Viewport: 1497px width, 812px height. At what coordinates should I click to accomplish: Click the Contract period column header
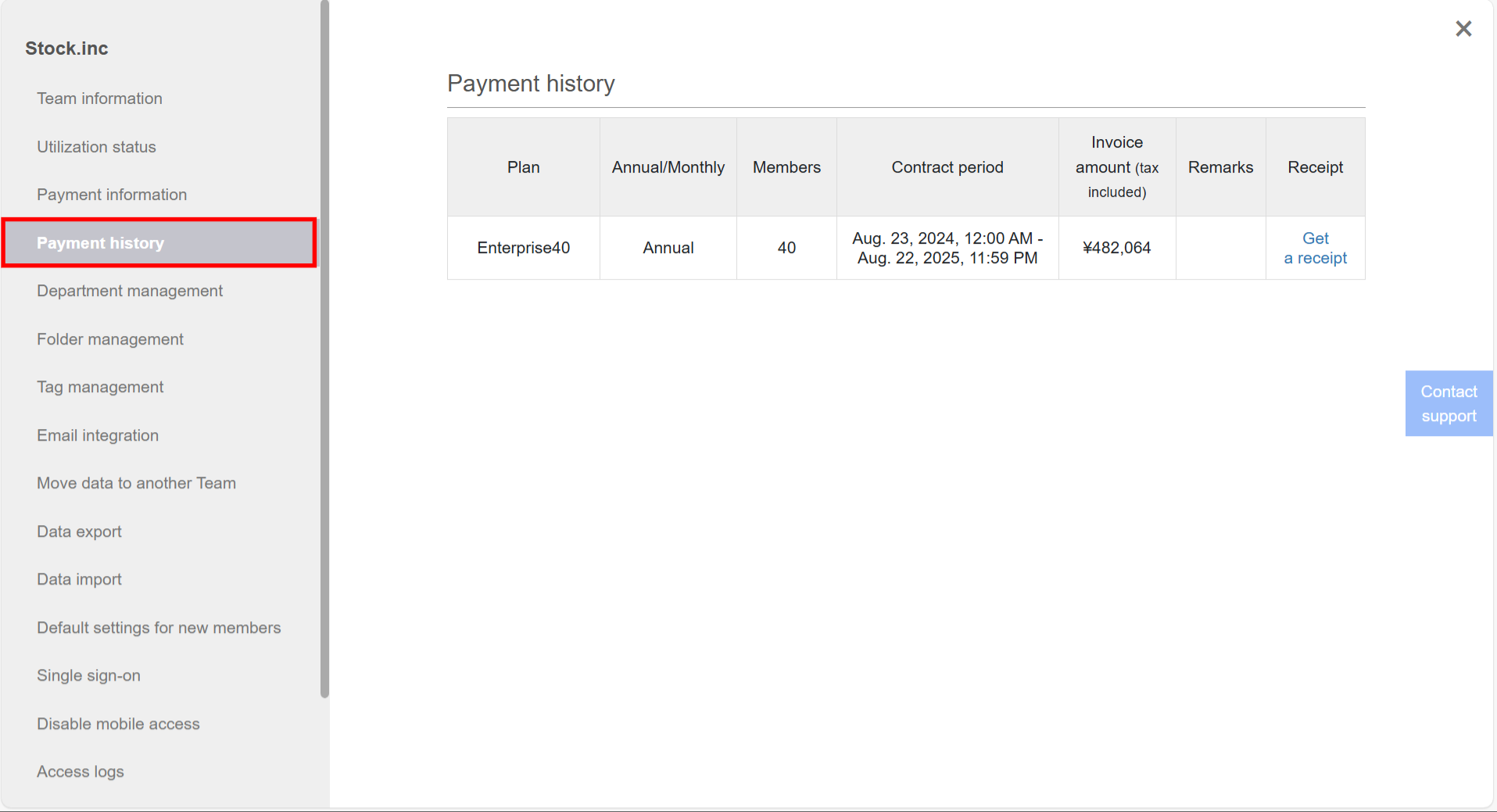click(947, 166)
